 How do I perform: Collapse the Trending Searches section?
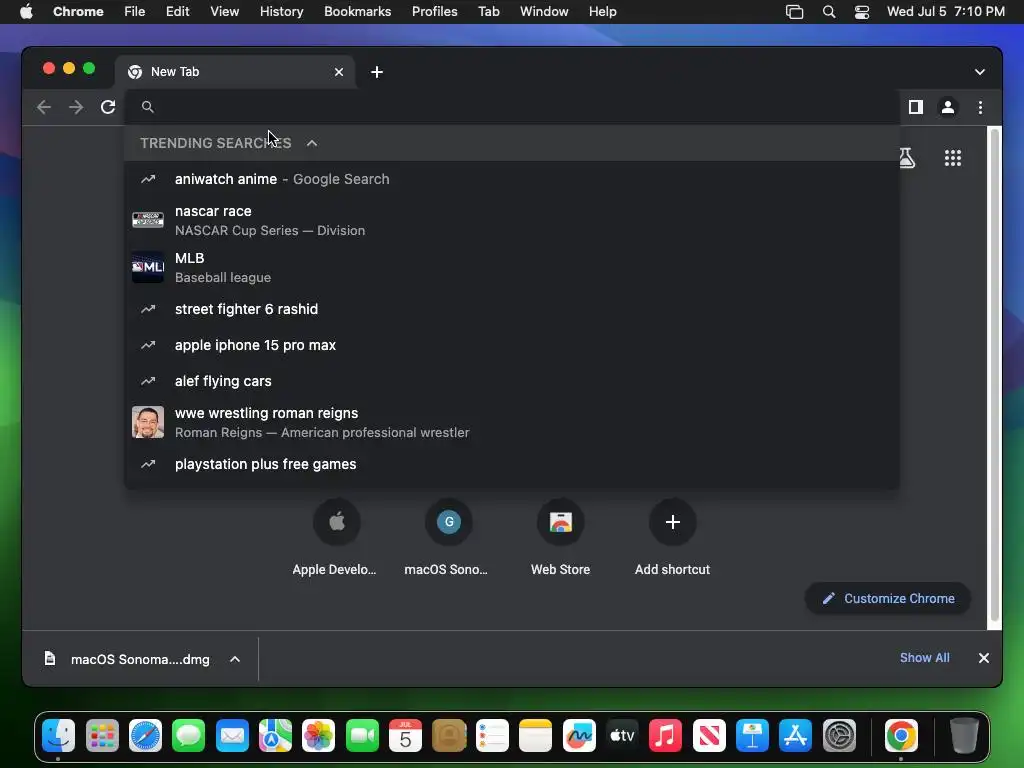pos(312,143)
